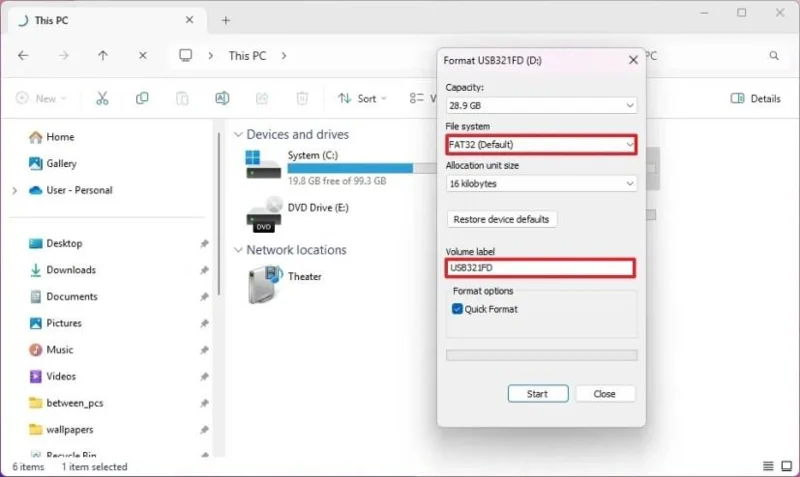Collapse Network locations group

(x=238, y=250)
